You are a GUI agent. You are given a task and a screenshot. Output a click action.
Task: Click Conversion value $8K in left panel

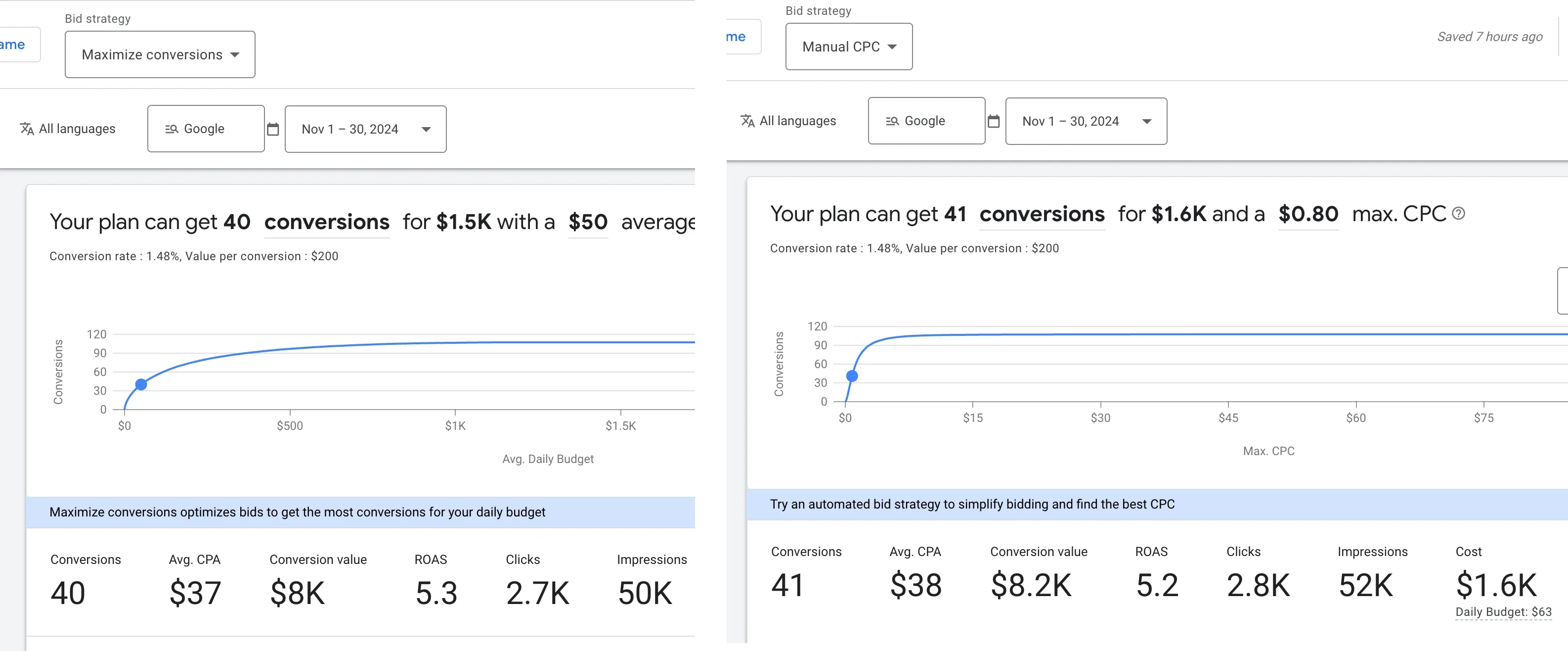(x=297, y=593)
